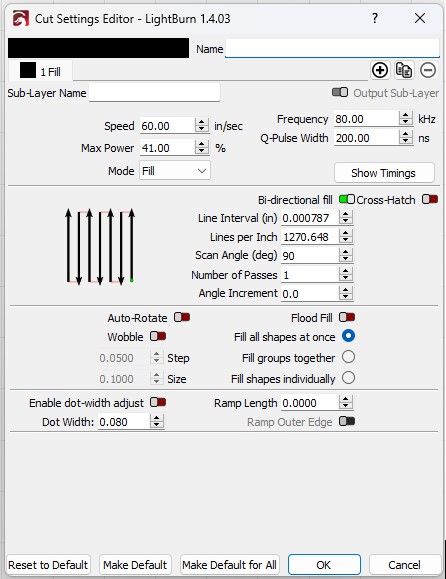Increase Ramp Length using up arrow
The width and height of the screenshot is (446, 579).
click(346, 399)
